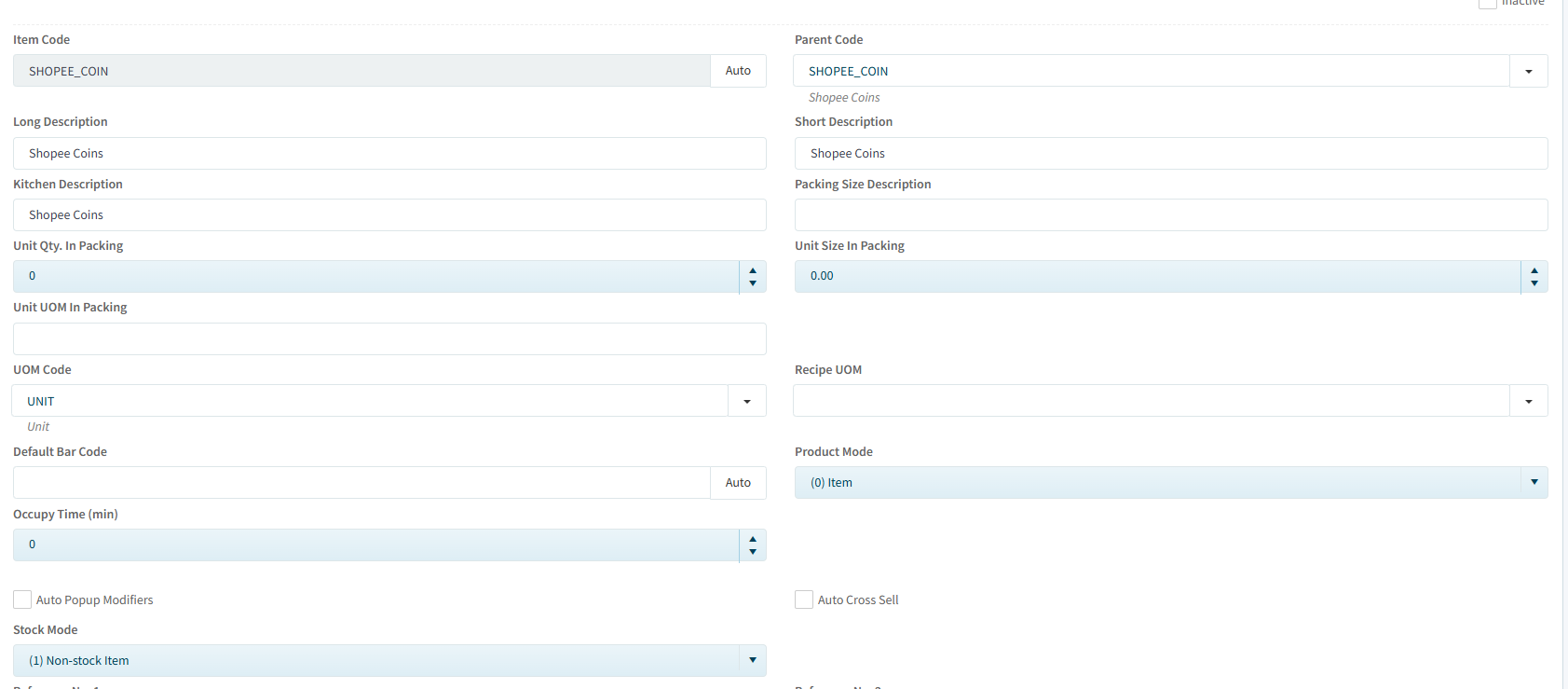1568x689 pixels.
Task: Click the Auto button beside Item Code
Action: [x=738, y=71]
